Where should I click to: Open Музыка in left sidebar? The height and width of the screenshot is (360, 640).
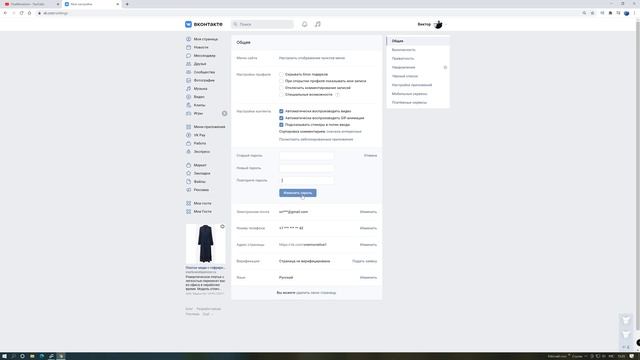(x=200, y=89)
